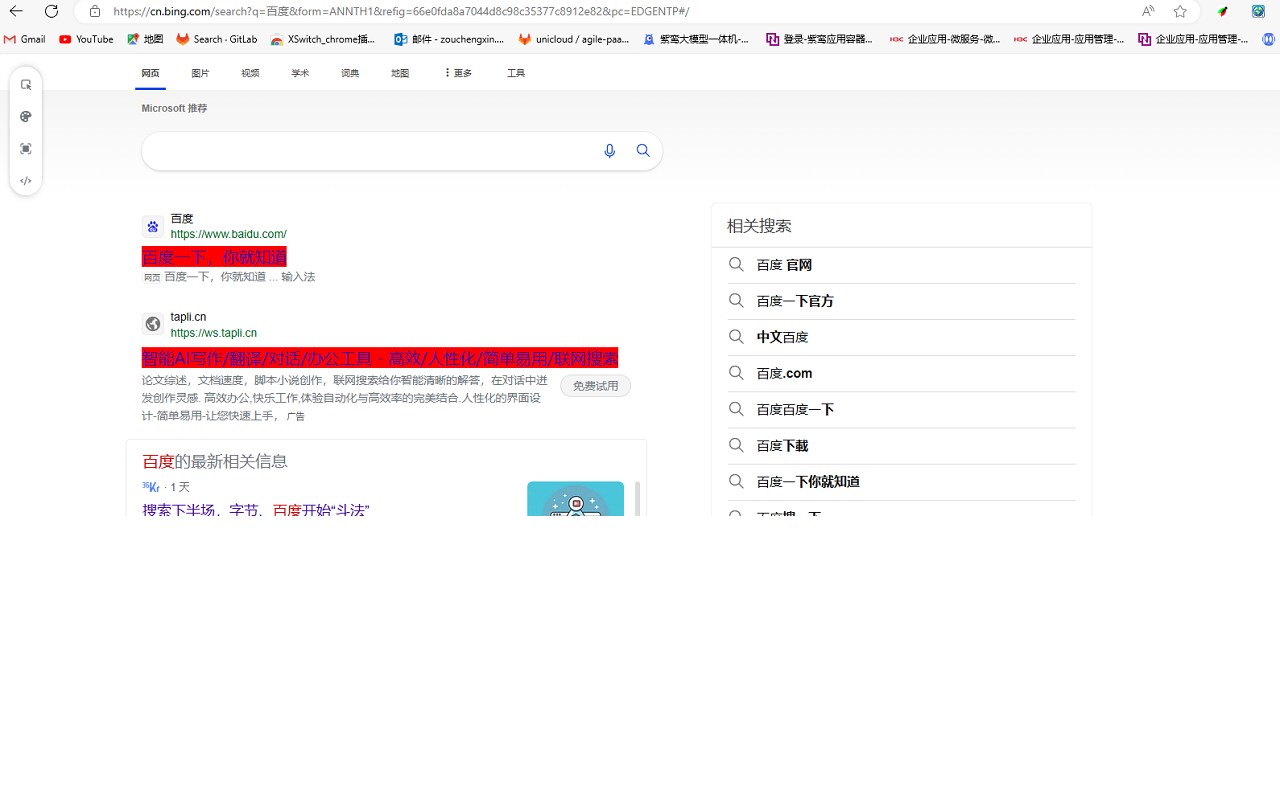This screenshot has height=800, width=1280.
Task: Switch to the 视频 tab
Action: [250, 73]
